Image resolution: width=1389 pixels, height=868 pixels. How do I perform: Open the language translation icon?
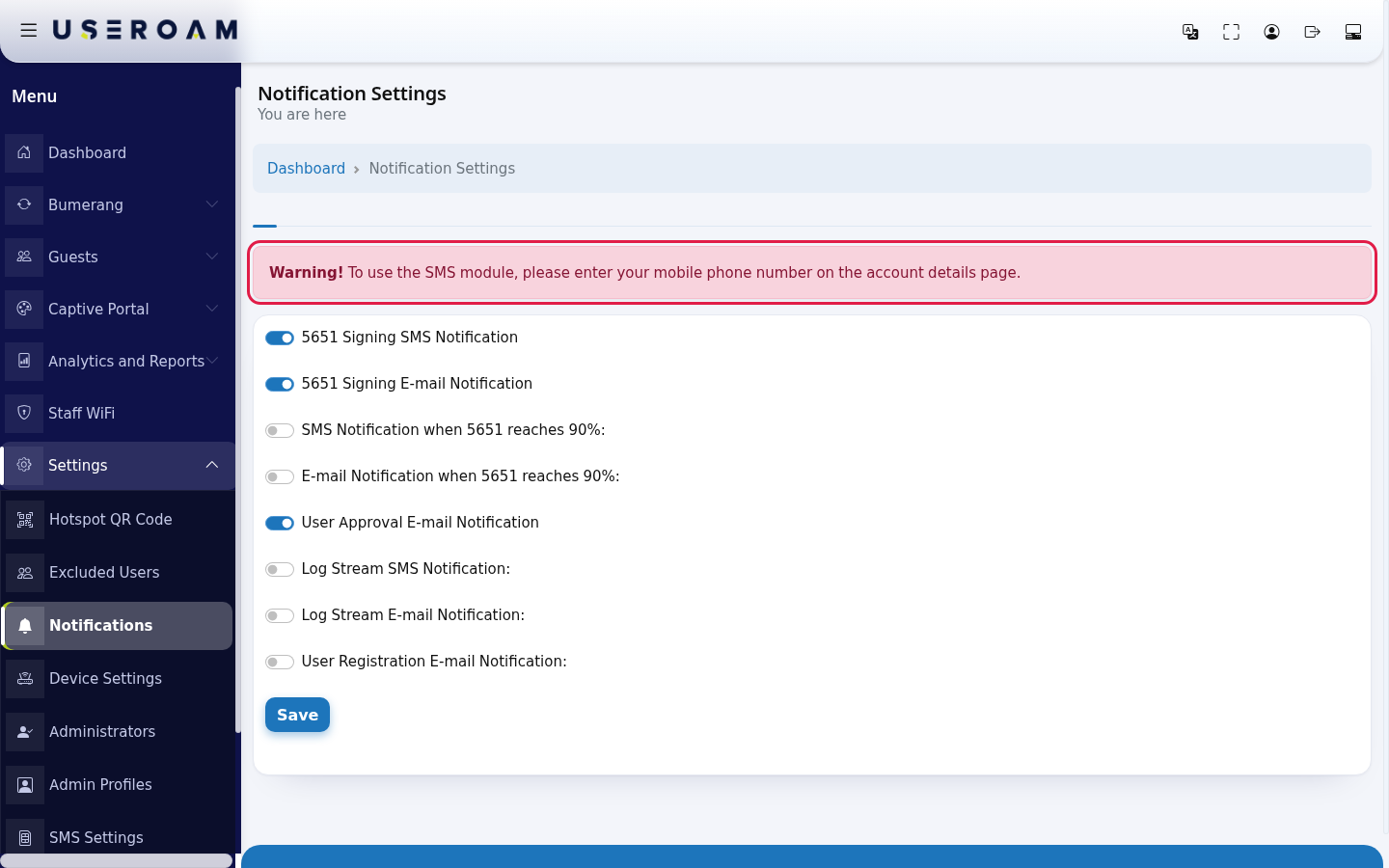pyautogui.click(x=1190, y=32)
